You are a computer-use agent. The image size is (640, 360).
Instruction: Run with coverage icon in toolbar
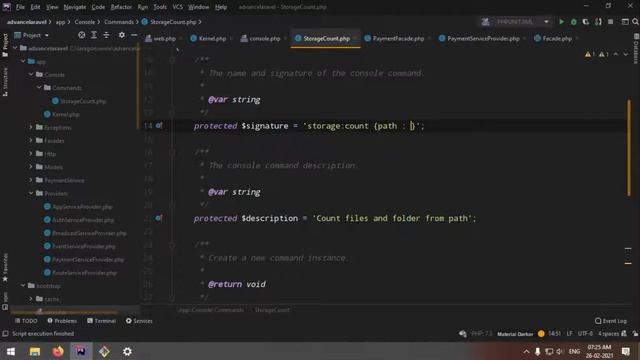(586, 22)
